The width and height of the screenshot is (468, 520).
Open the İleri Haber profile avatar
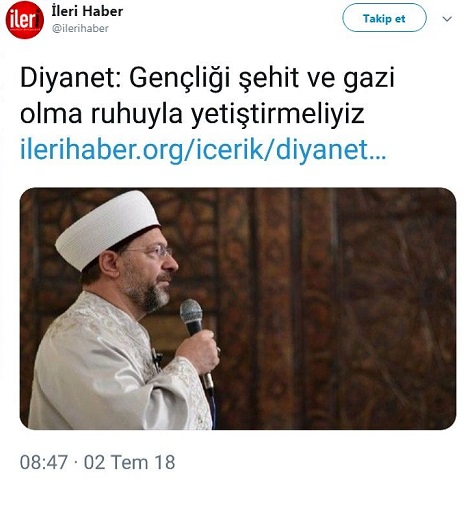pyautogui.click(x=25, y=20)
